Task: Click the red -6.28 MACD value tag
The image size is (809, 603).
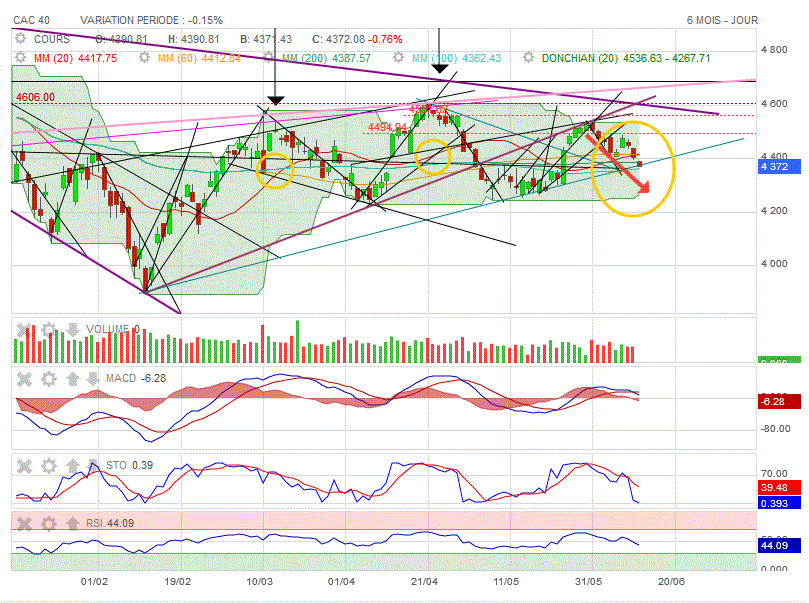Action: [779, 401]
